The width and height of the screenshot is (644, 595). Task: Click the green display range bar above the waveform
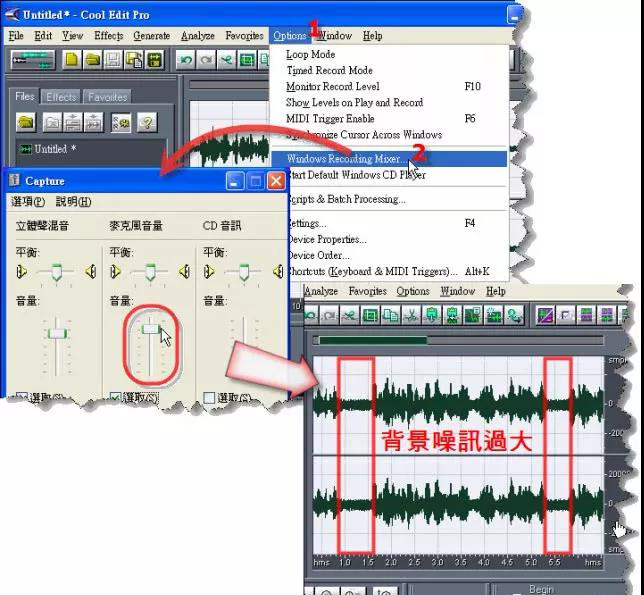pos(373,340)
